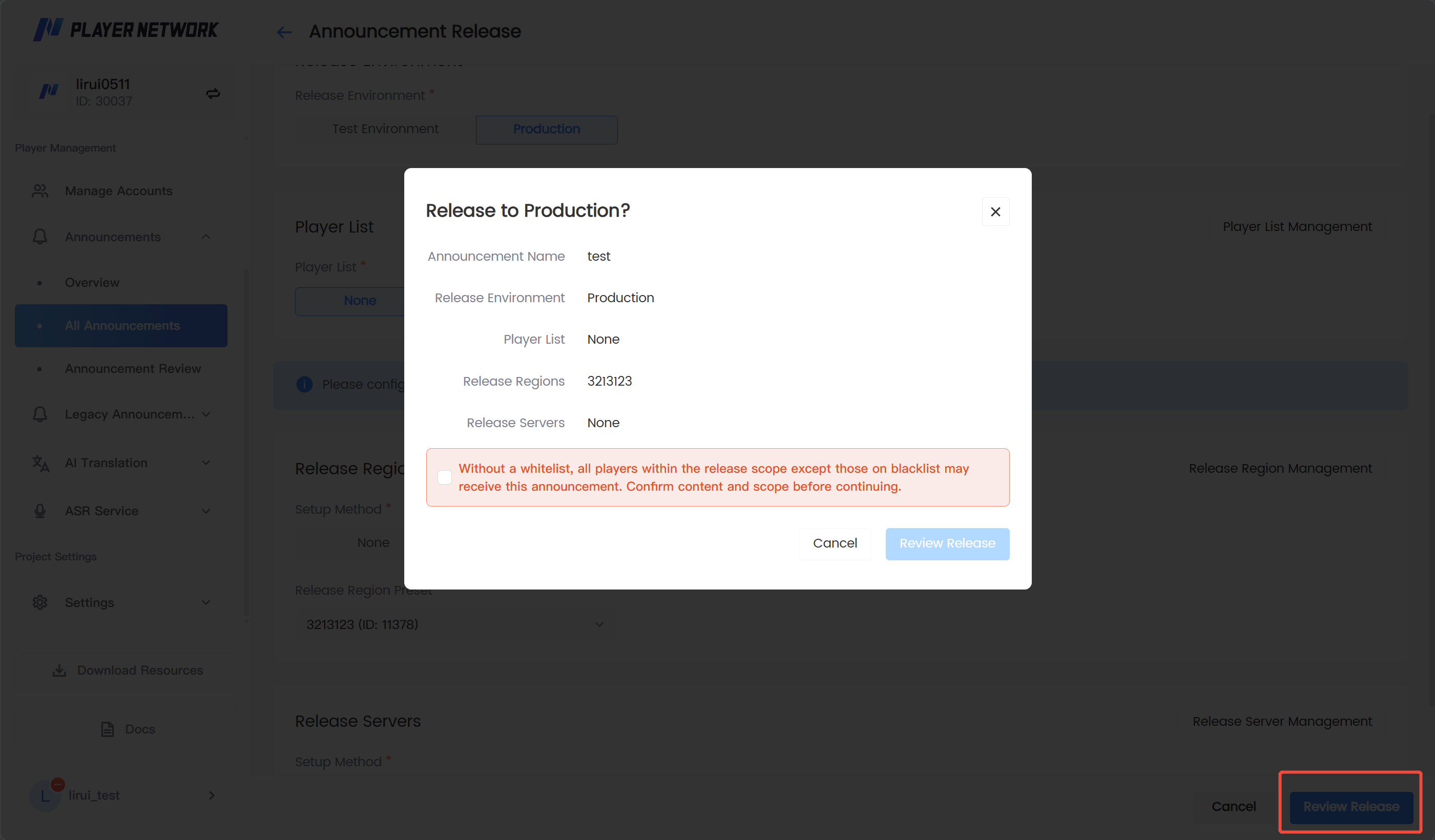Expand the Settings chevron

tap(206, 602)
